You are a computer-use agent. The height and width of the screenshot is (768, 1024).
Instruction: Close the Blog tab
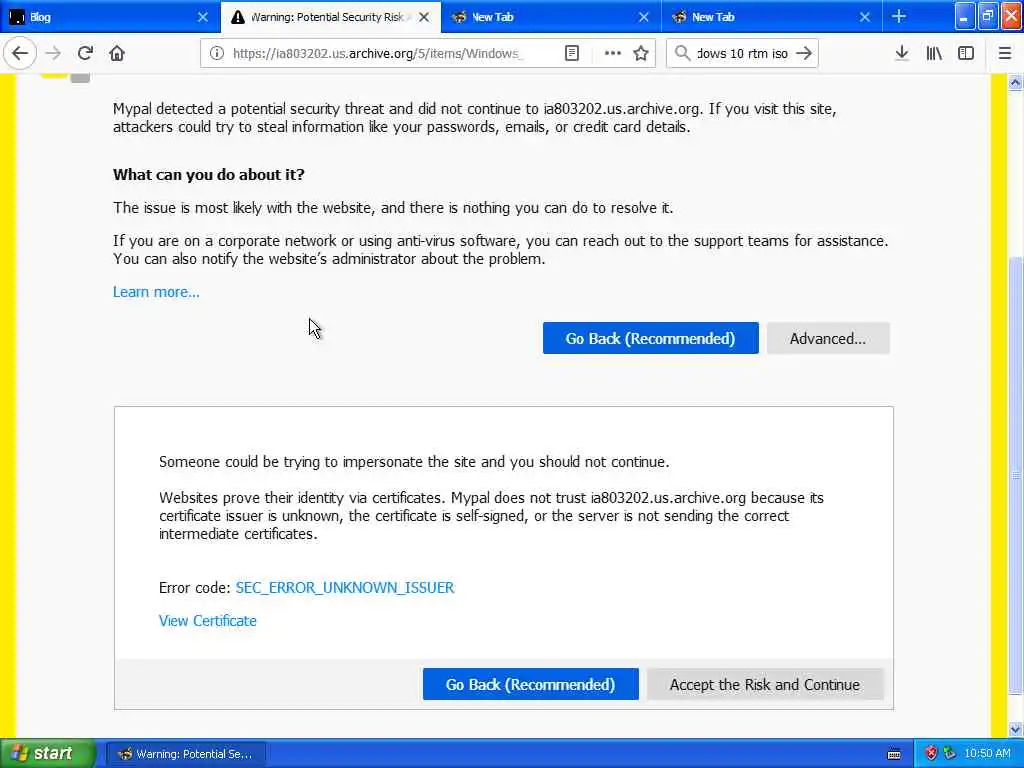click(x=202, y=17)
